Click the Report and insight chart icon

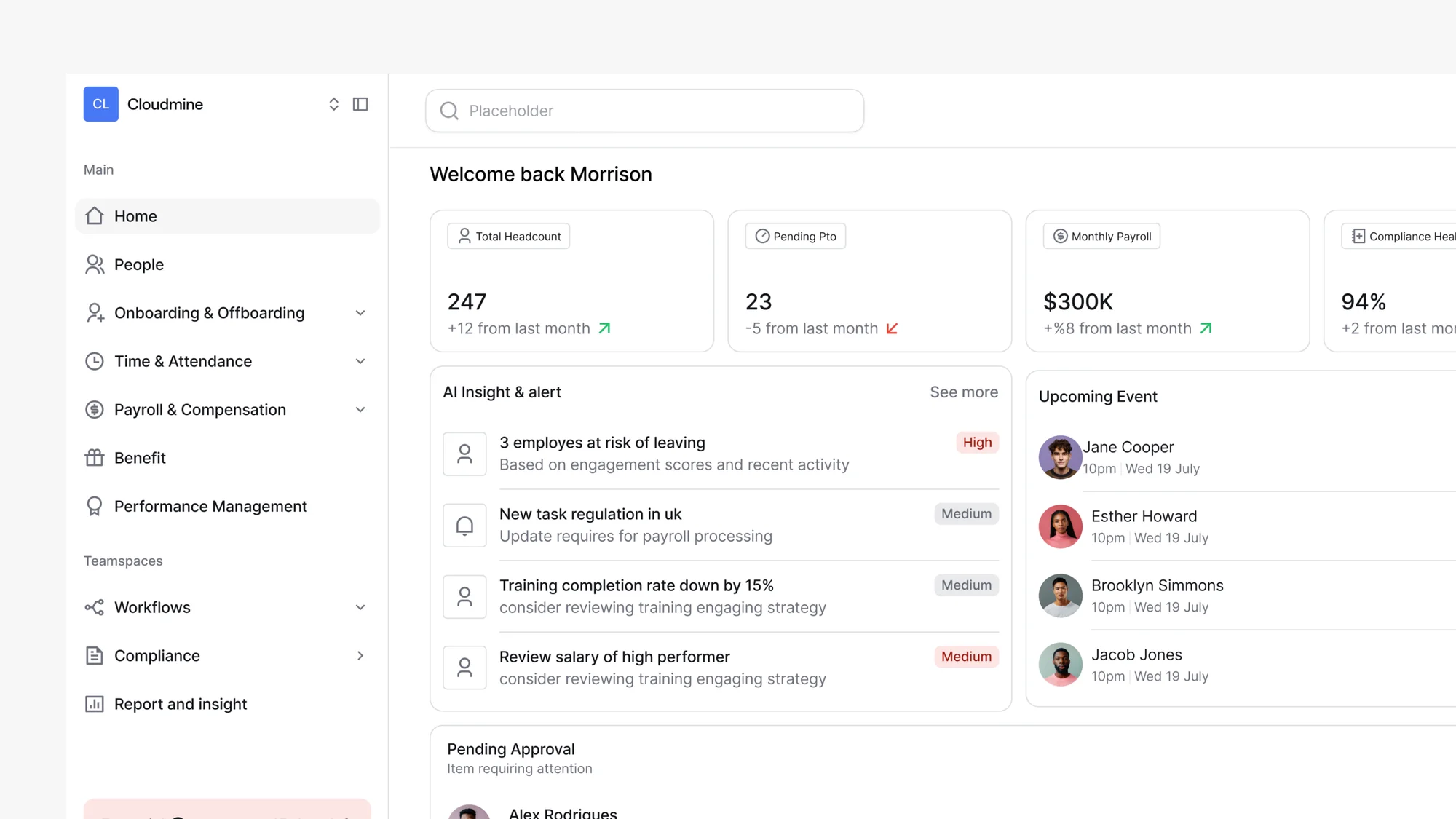95,704
